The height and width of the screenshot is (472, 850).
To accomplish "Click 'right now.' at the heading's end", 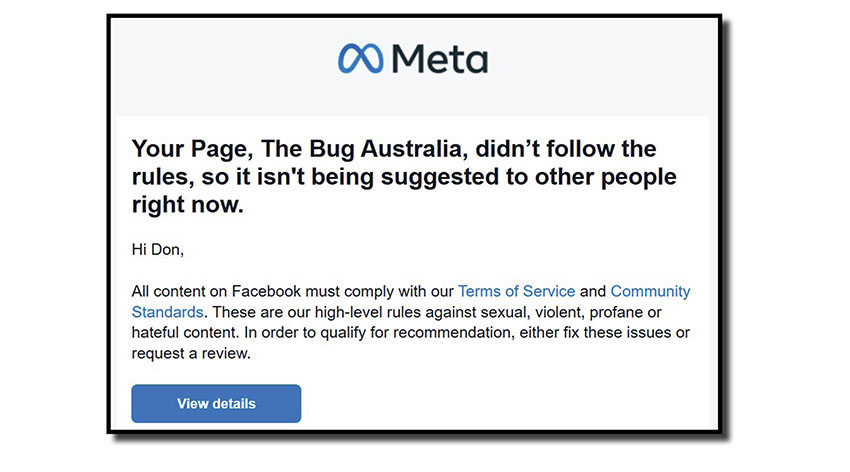I will coord(188,206).
